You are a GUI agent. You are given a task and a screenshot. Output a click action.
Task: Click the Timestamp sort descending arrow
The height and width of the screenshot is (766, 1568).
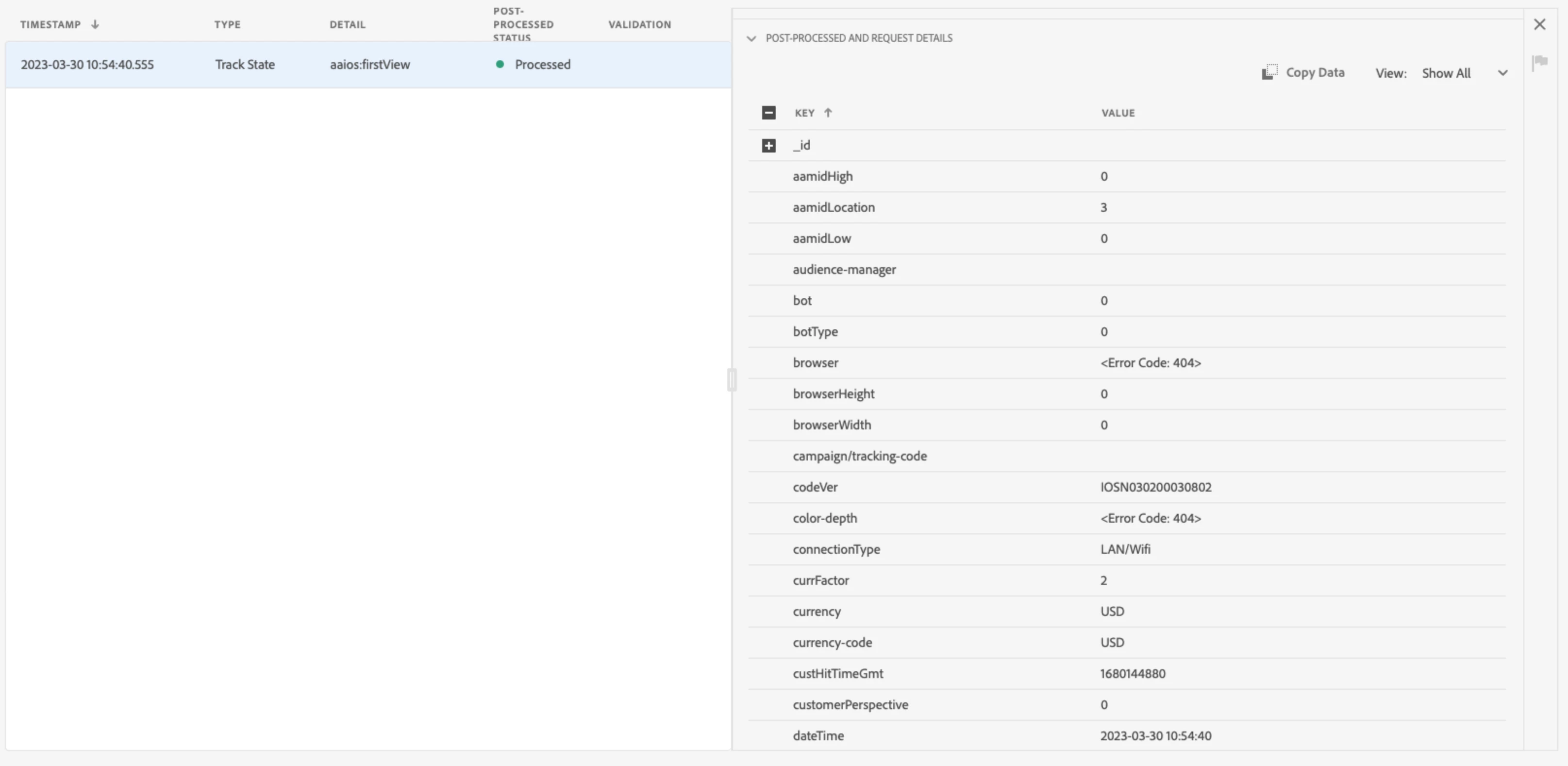click(x=95, y=24)
